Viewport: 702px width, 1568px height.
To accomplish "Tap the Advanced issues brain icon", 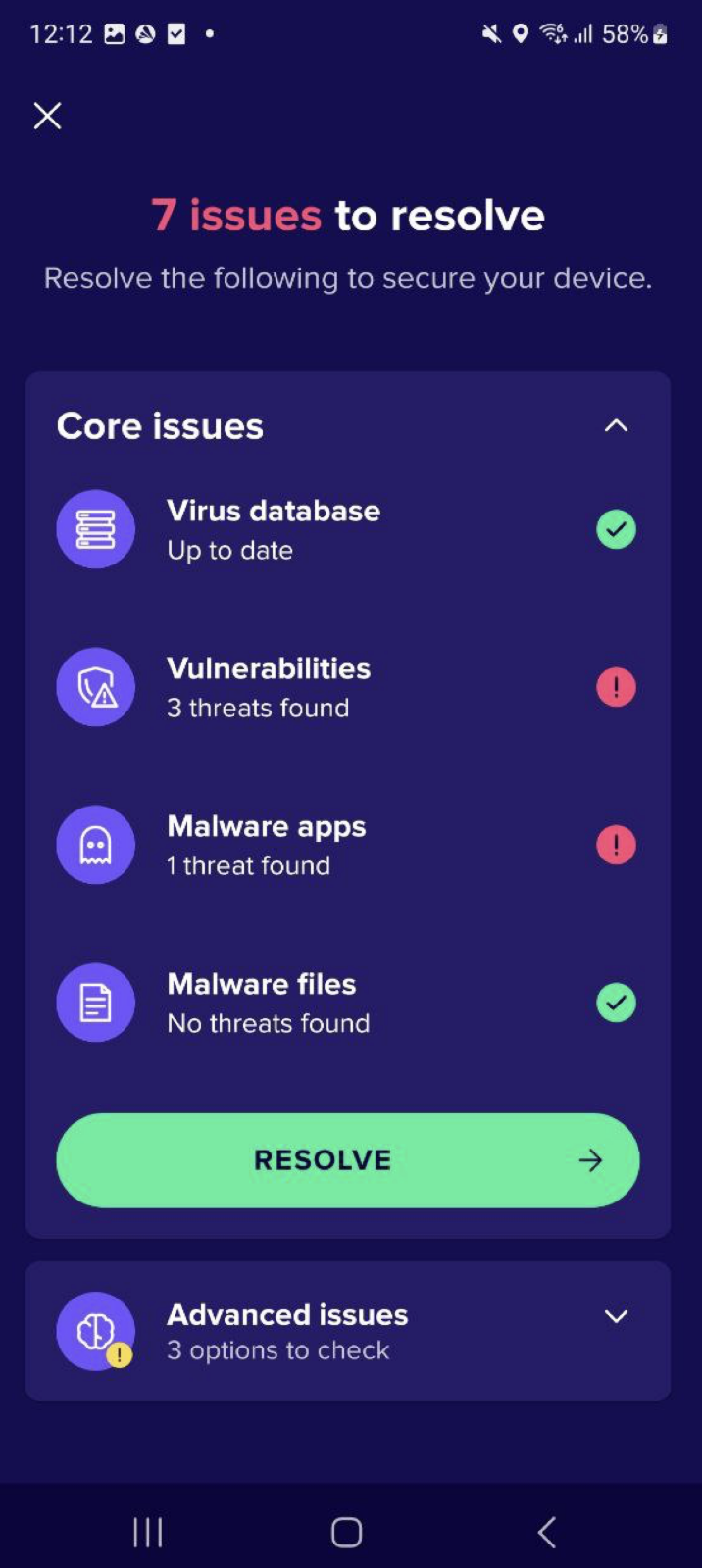I will (x=96, y=1331).
